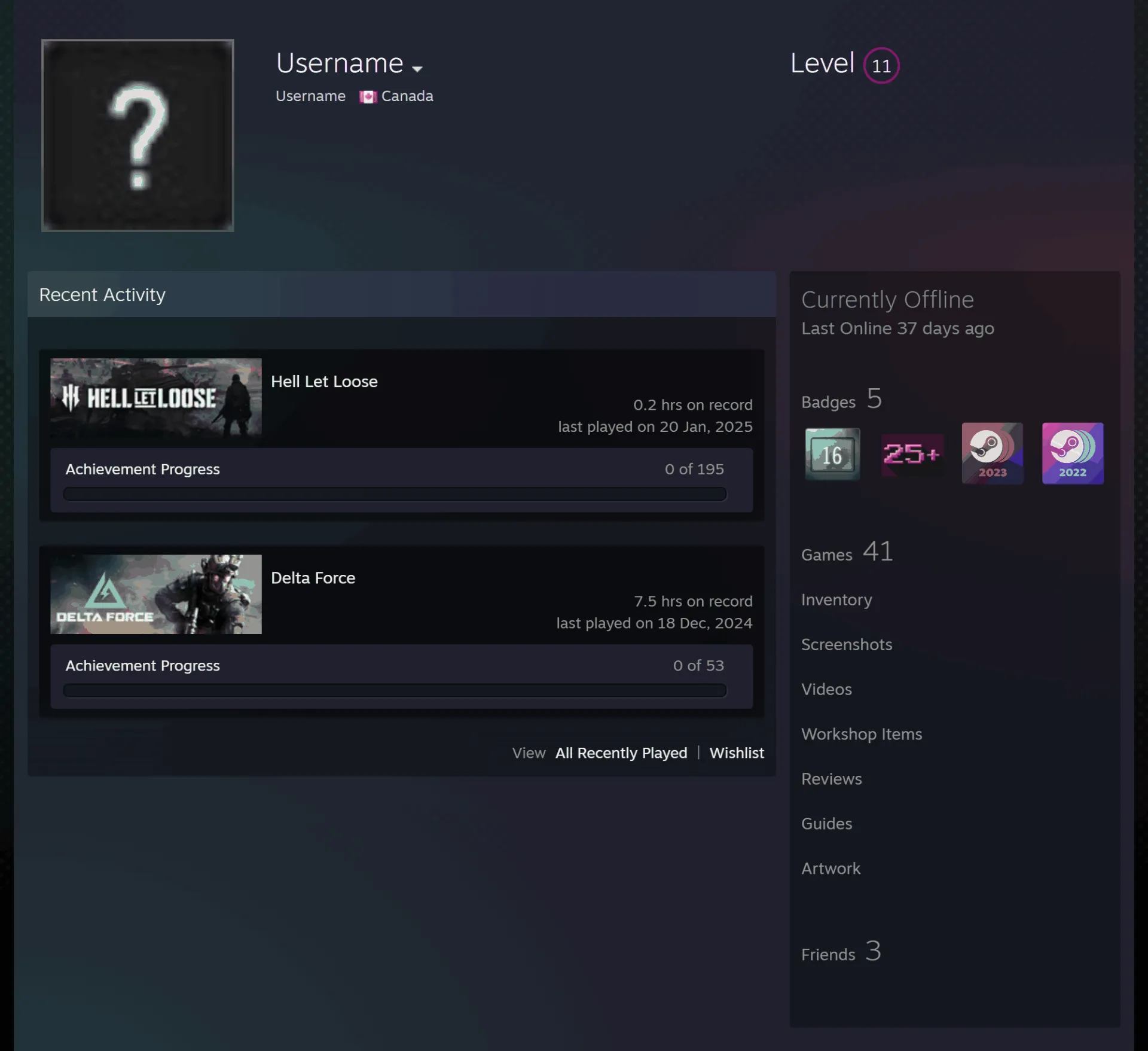Open the Artwork page

tap(831, 869)
